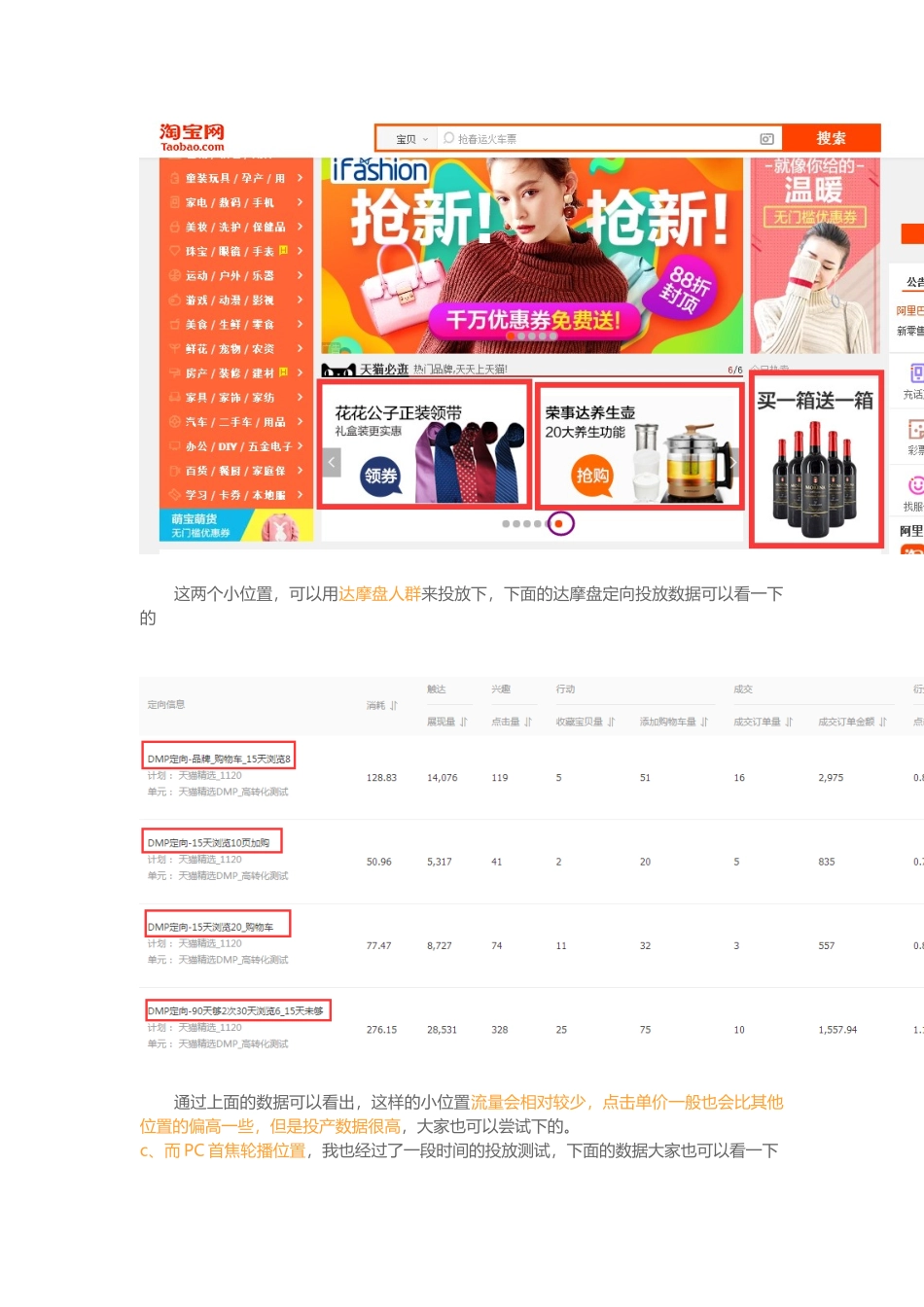
Task: Click row name DMP定向-品牌_购物车_15天浏览8
Action: coord(219,759)
